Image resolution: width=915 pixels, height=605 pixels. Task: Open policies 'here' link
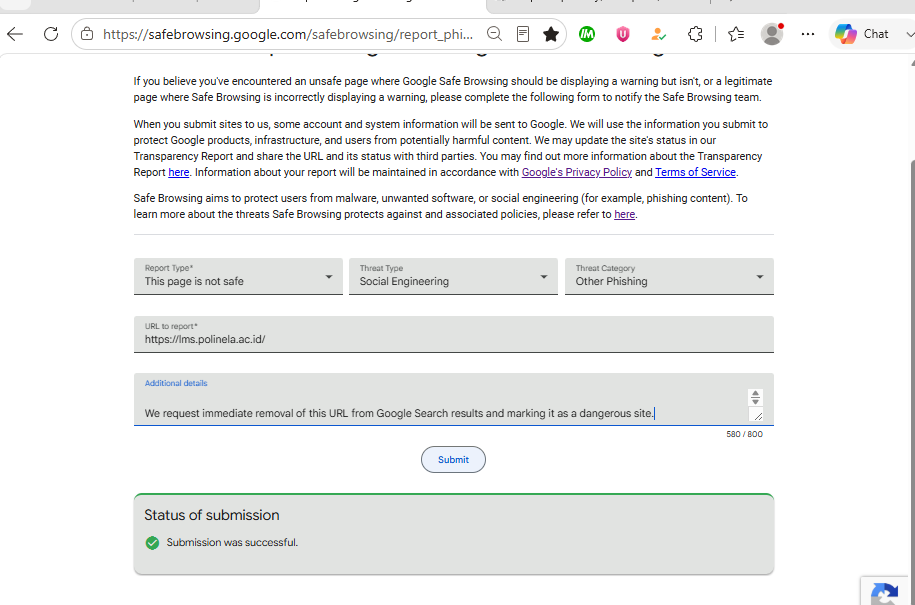624,214
